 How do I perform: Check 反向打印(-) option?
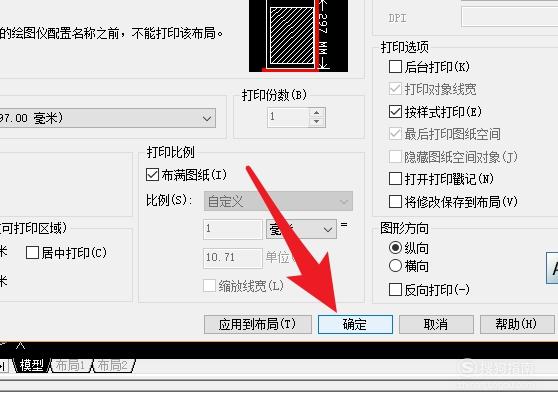point(395,290)
